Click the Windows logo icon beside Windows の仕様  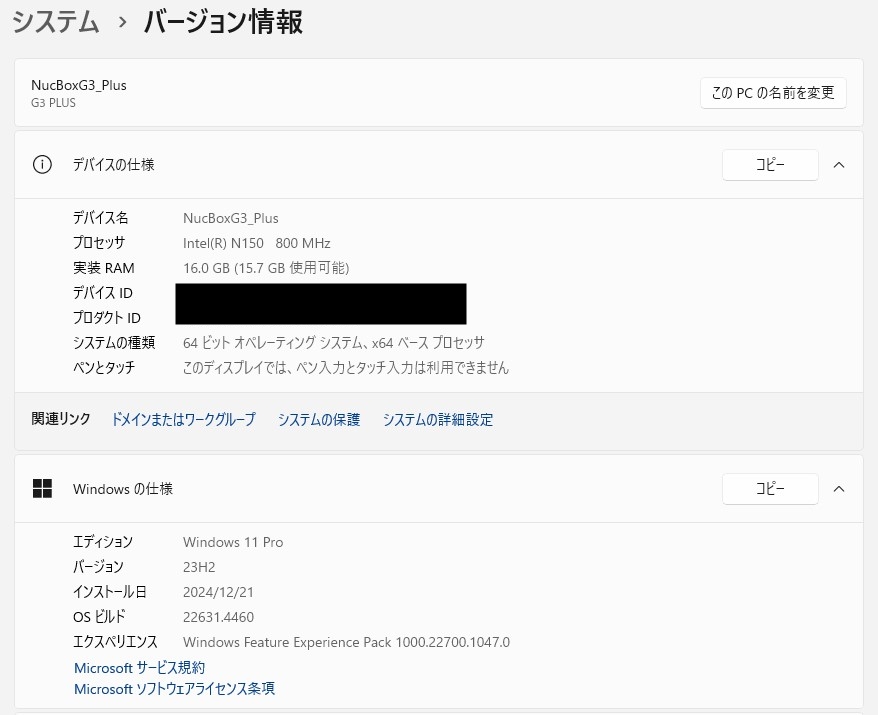tap(42, 489)
